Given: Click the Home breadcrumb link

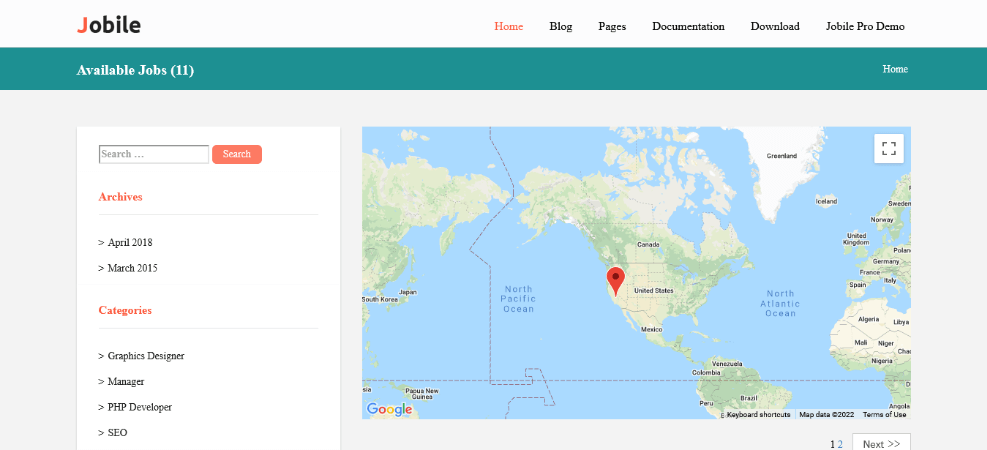Looking at the screenshot, I should coord(895,69).
